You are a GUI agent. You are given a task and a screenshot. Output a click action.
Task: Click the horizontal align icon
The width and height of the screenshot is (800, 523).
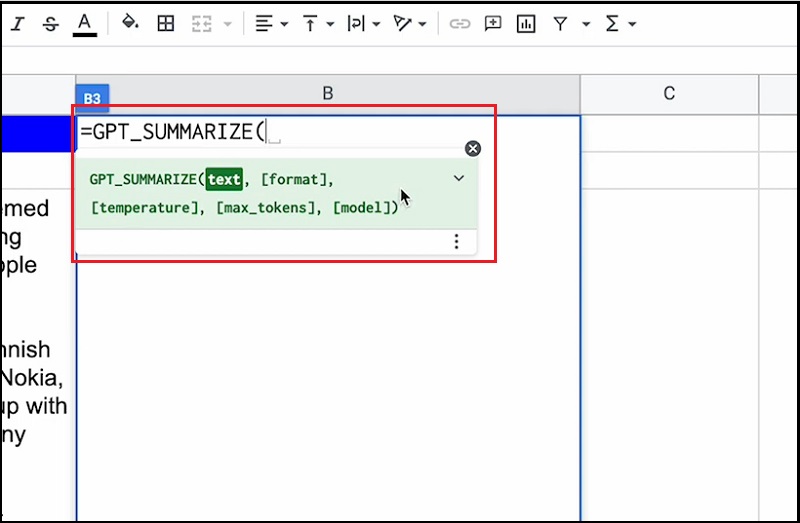point(264,23)
